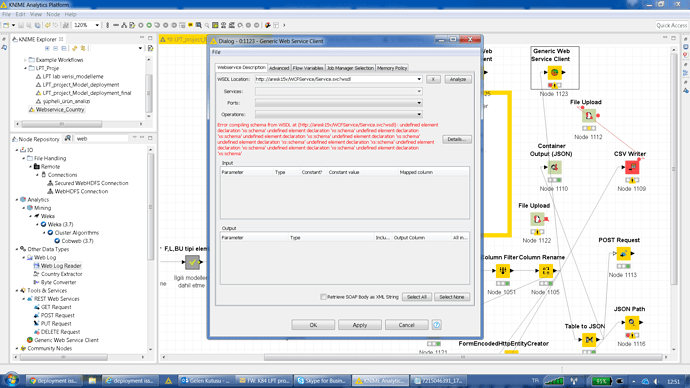Viewport: 690px width, 388px height.
Task: Click the Details... button
Action: [456, 139]
